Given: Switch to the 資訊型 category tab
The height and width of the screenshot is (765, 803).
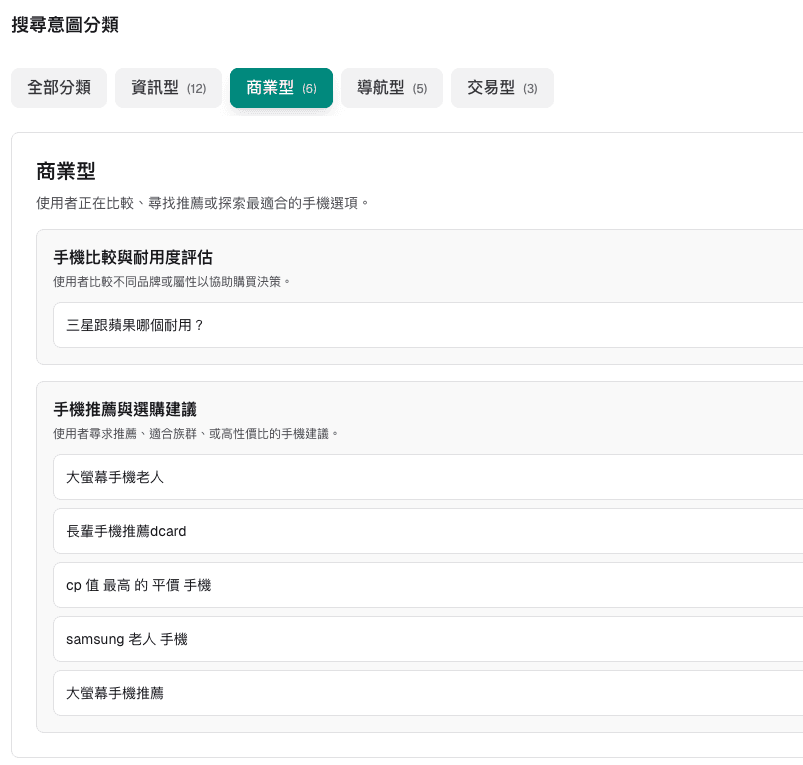Looking at the screenshot, I should 168,88.
